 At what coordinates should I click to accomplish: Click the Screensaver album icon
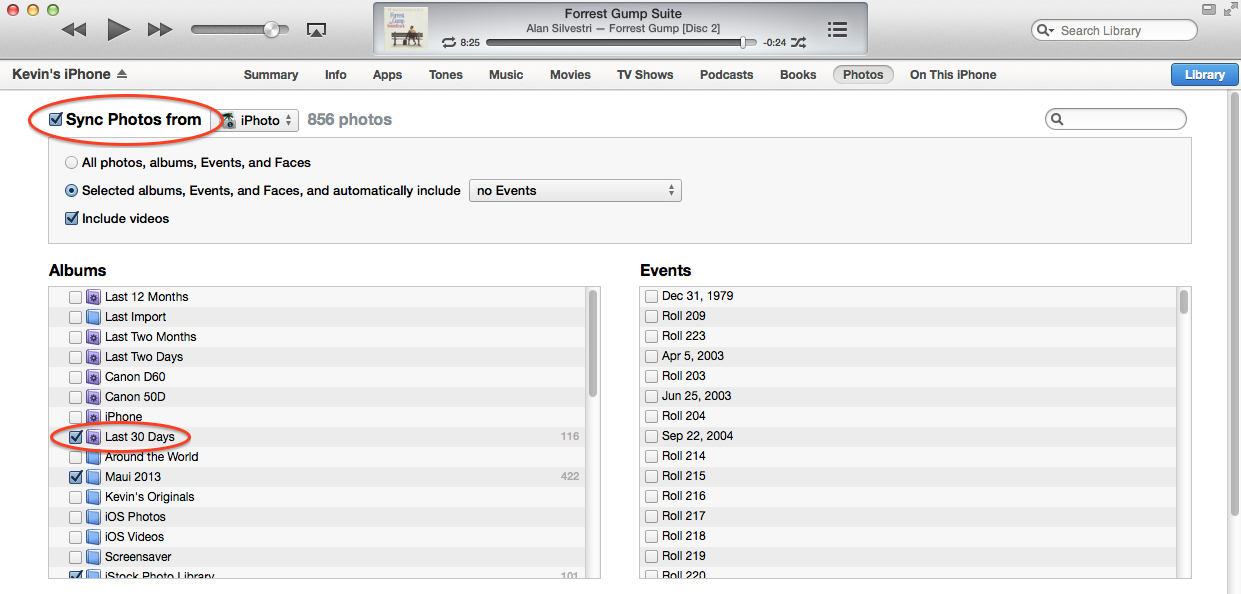click(93, 557)
